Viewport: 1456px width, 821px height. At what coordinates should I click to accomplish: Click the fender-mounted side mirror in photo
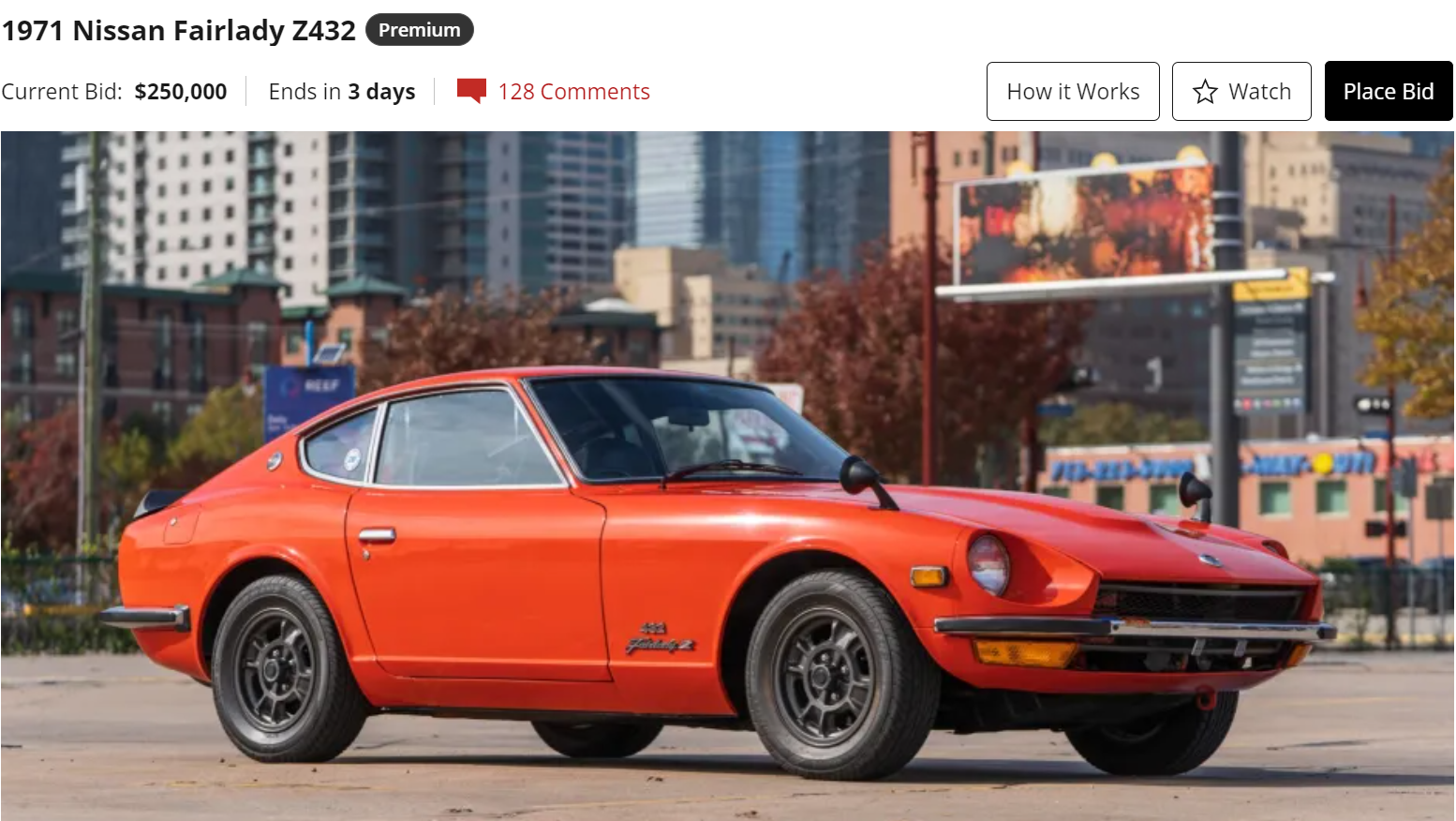pos(865,480)
